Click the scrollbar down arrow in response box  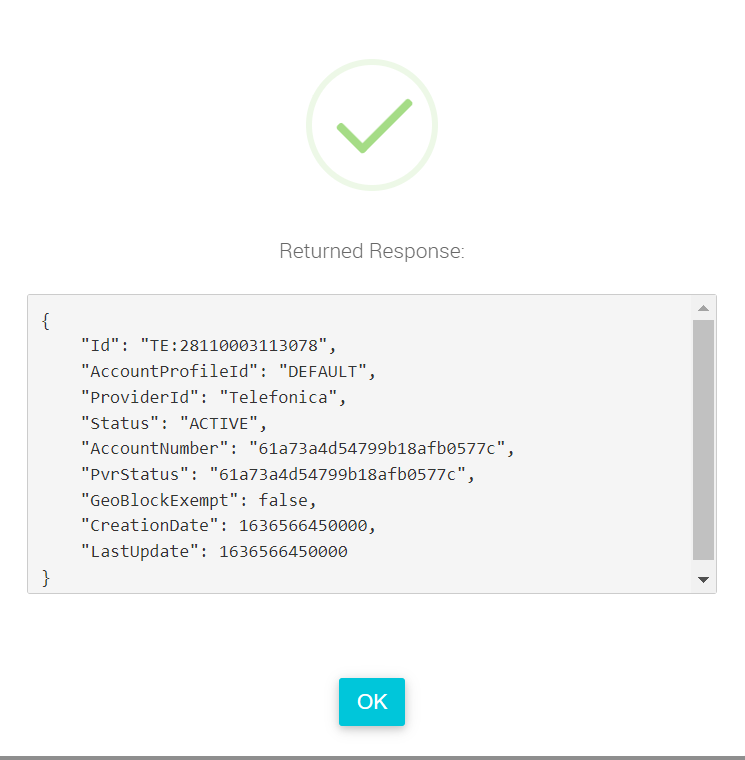(703, 579)
